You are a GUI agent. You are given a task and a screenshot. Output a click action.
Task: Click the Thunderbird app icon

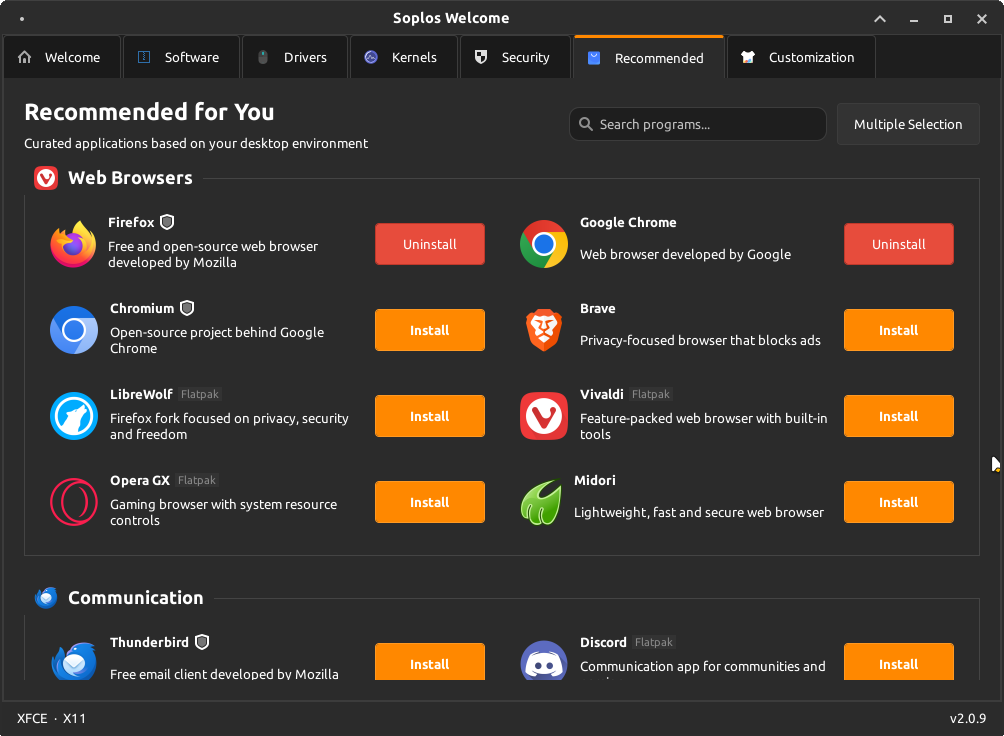click(74, 660)
